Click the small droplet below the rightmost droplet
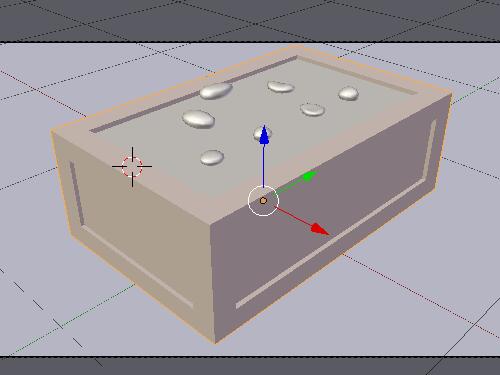 pyautogui.click(x=312, y=109)
